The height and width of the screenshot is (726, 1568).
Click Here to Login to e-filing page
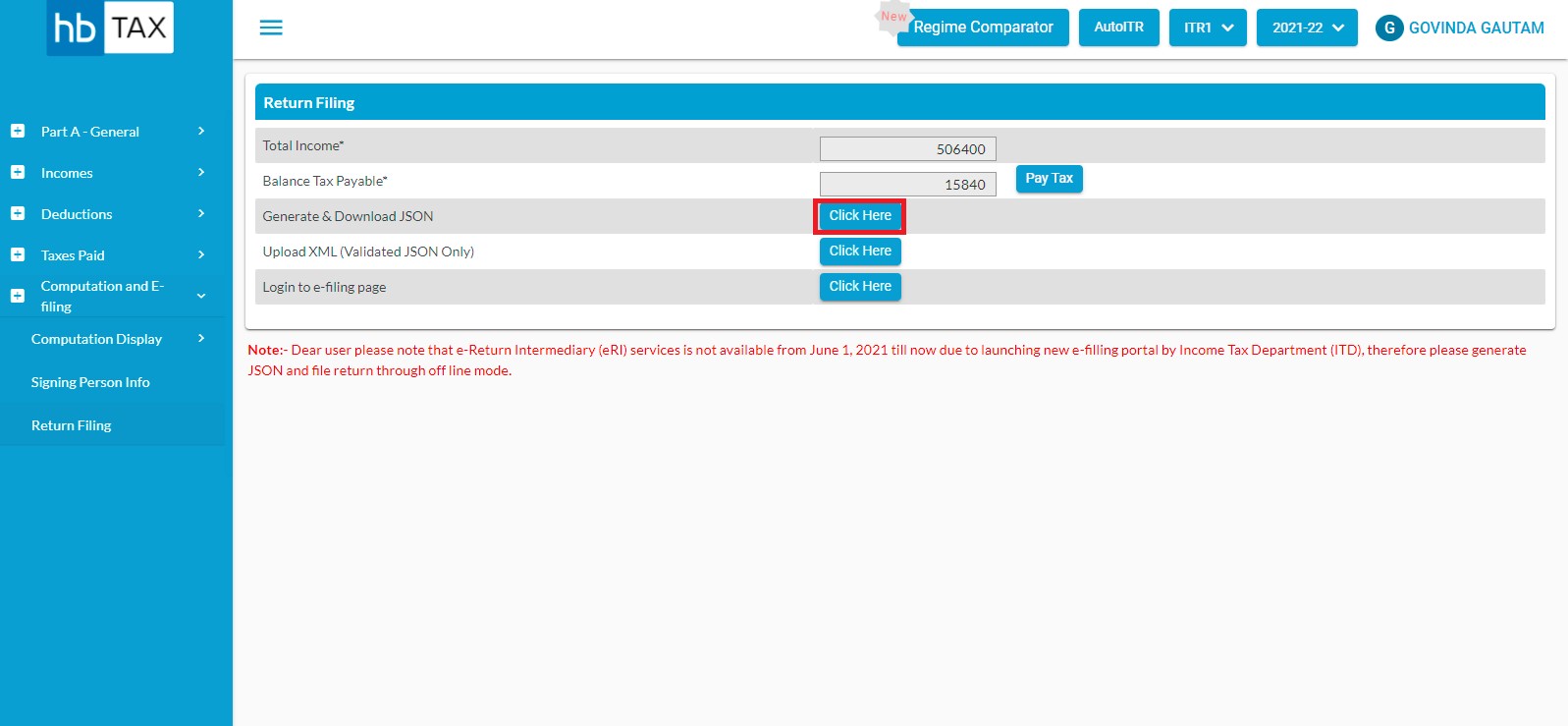(860, 287)
